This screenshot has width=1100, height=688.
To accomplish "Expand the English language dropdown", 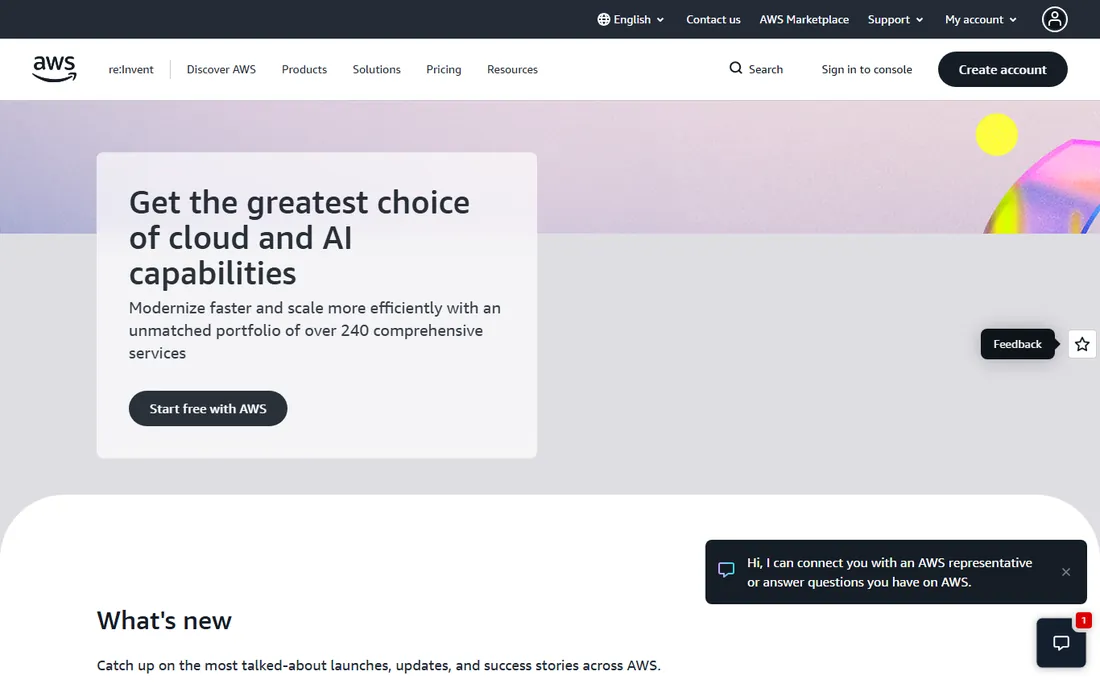I will tap(631, 20).
